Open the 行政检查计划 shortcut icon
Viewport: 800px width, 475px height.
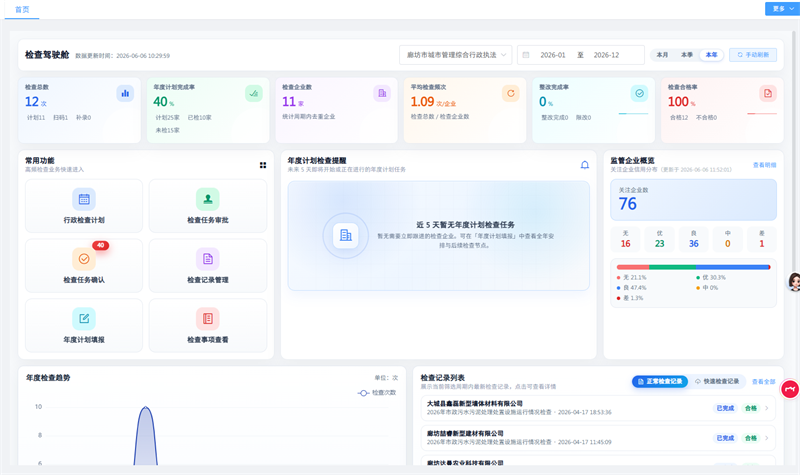(84, 199)
